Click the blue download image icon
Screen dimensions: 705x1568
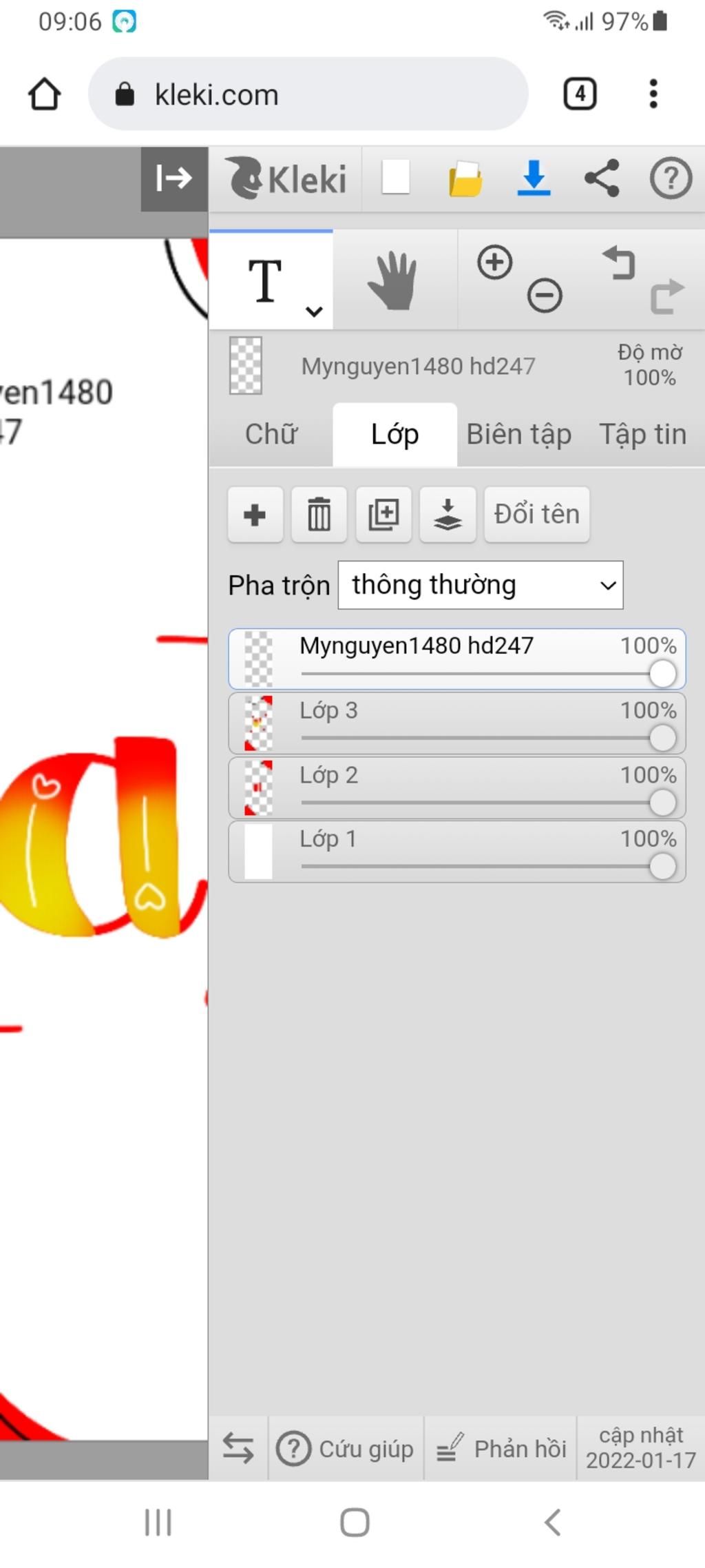(x=534, y=178)
